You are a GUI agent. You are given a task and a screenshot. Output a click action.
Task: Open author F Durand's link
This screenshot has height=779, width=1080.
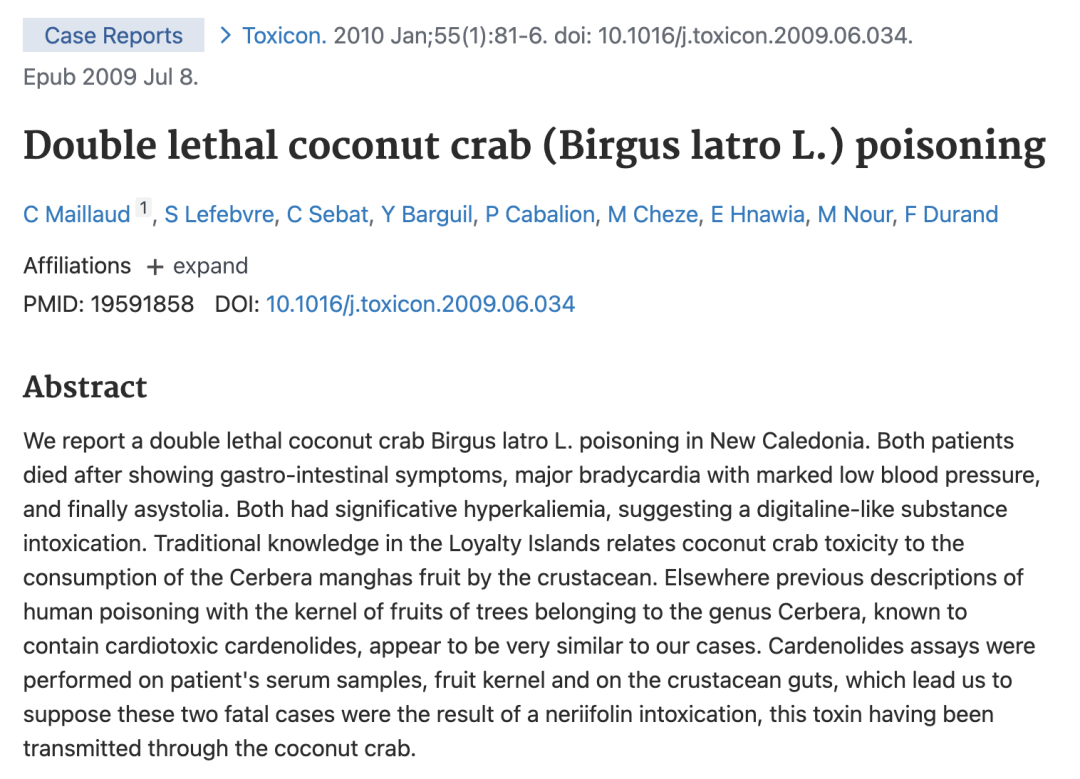[951, 214]
